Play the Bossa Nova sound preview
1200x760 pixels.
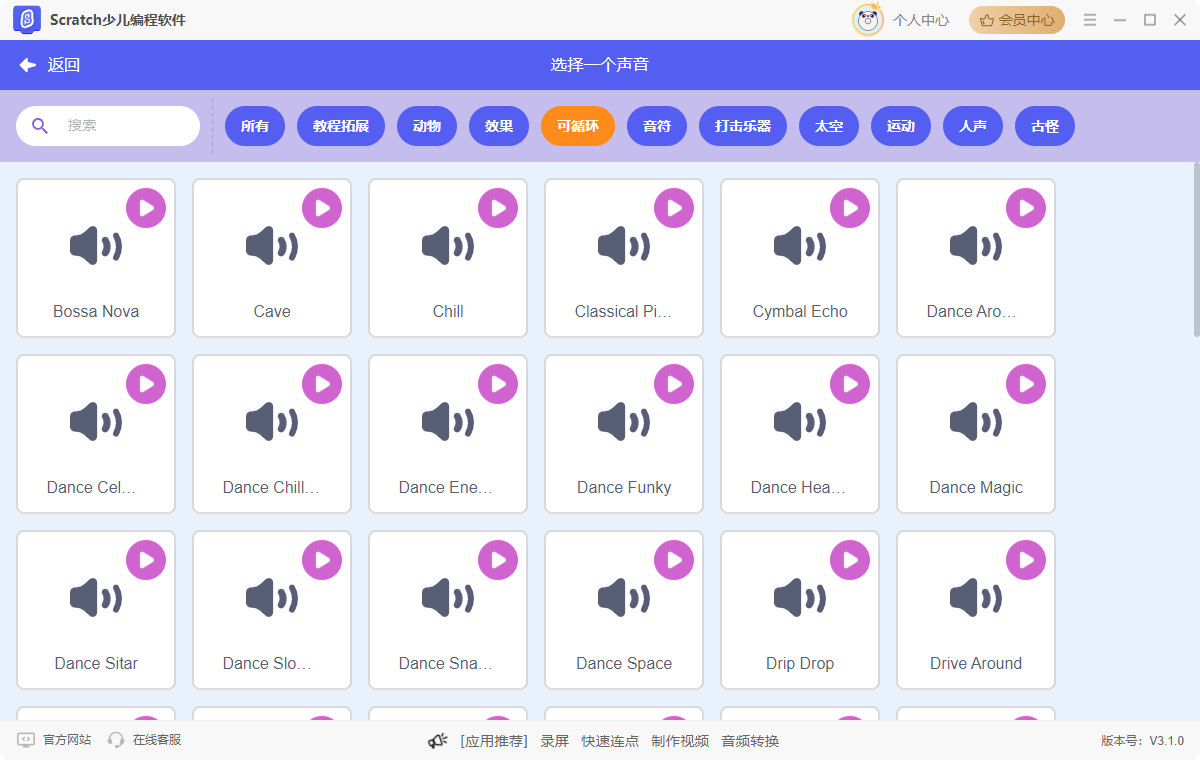pos(146,208)
